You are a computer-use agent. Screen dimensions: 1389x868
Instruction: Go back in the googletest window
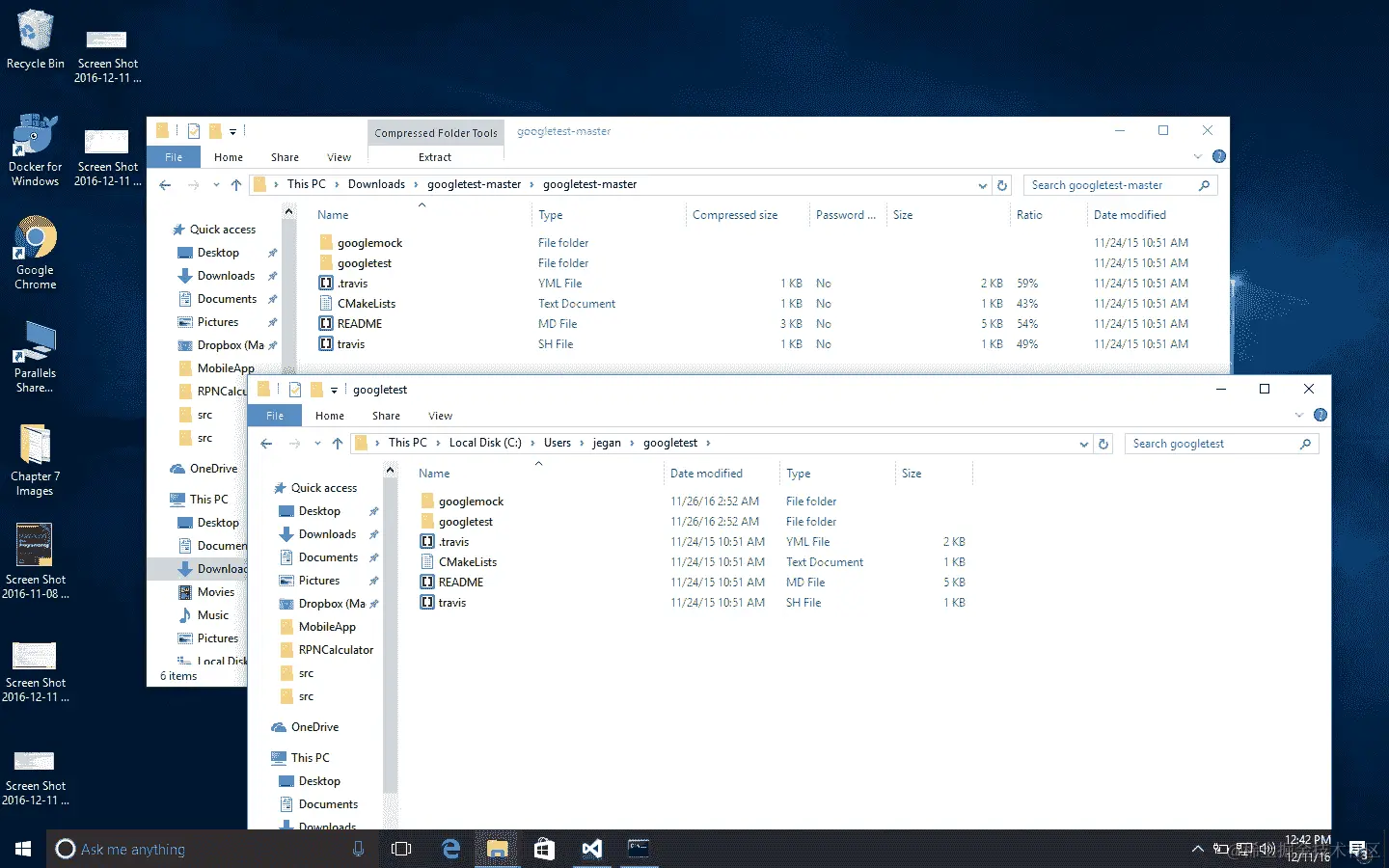267,444
